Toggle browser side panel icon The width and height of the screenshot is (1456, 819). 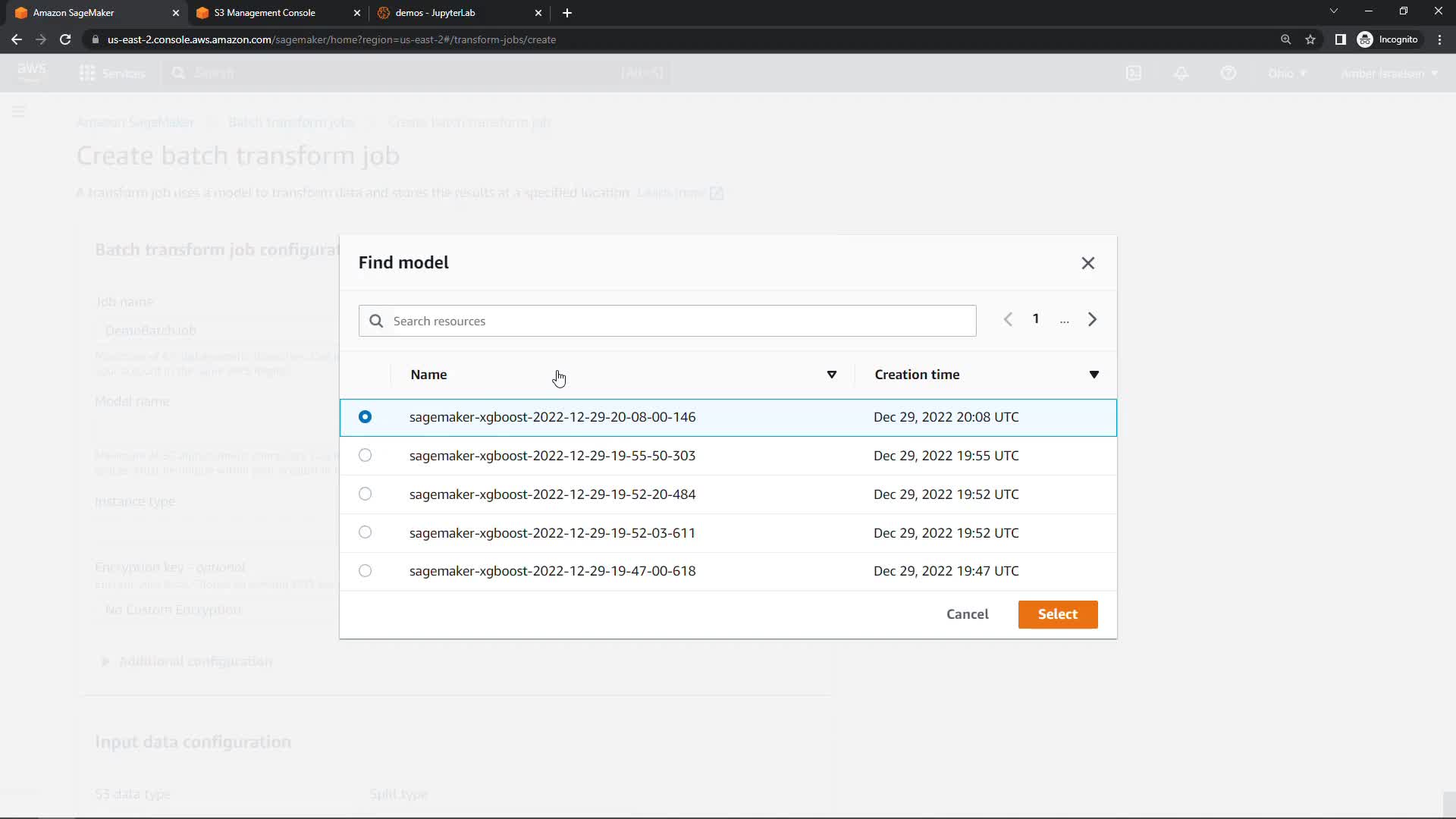(1340, 39)
